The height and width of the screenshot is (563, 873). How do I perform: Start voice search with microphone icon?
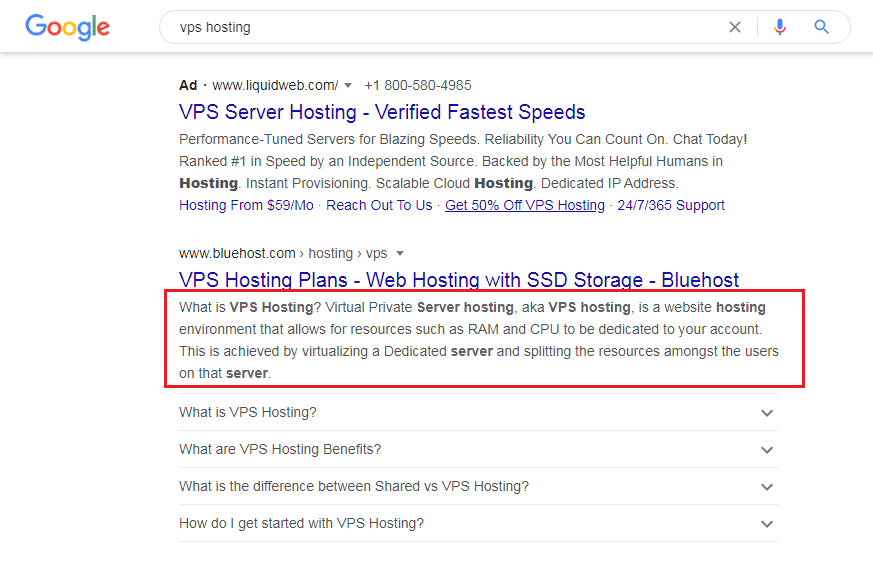pos(780,27)
